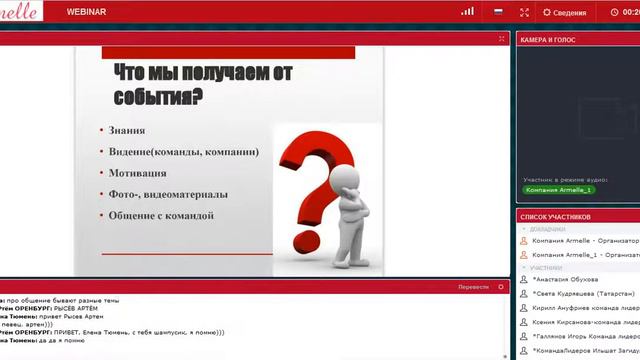Image resolution: width=640 pixels, height=360 pixels.
Task: Click user icon beside Галлямов Игорь
Action: tap(524, 337)
